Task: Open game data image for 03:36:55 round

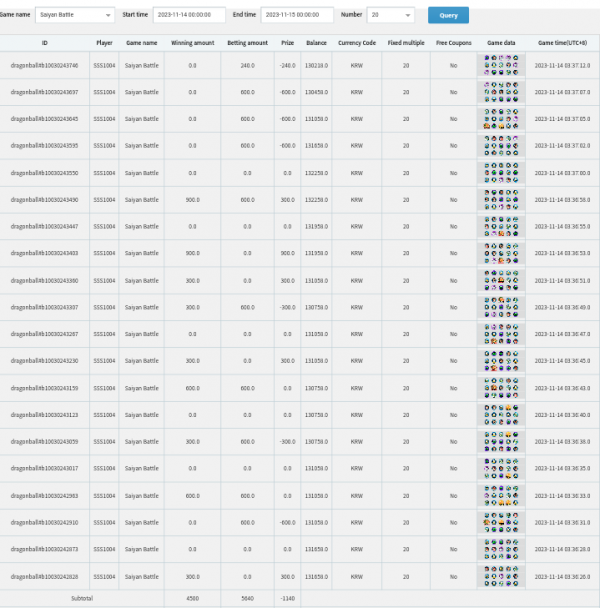Action: 501,226
